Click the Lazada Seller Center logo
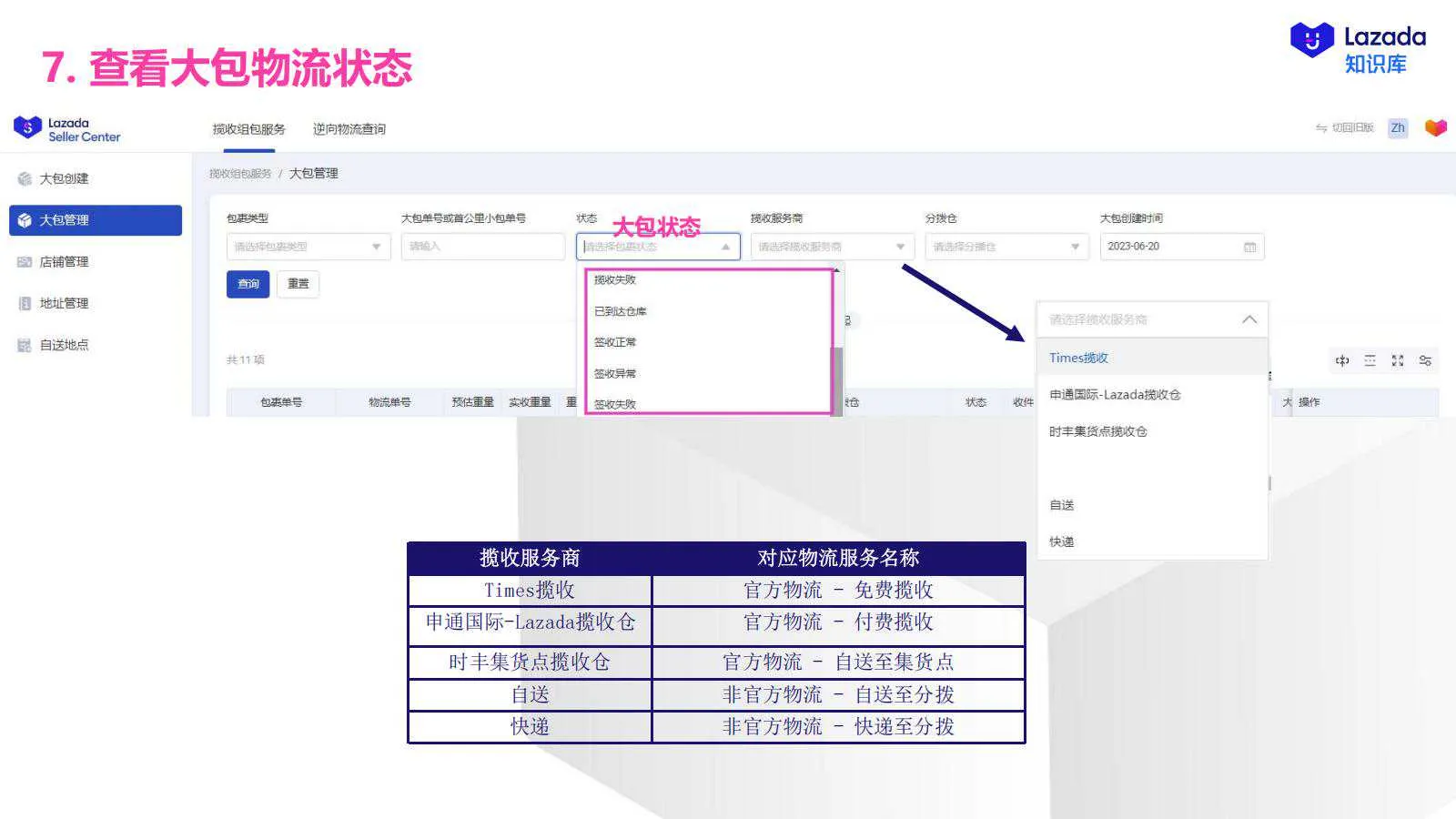This screenshot has height=819, width=1456. click(66, 127)
